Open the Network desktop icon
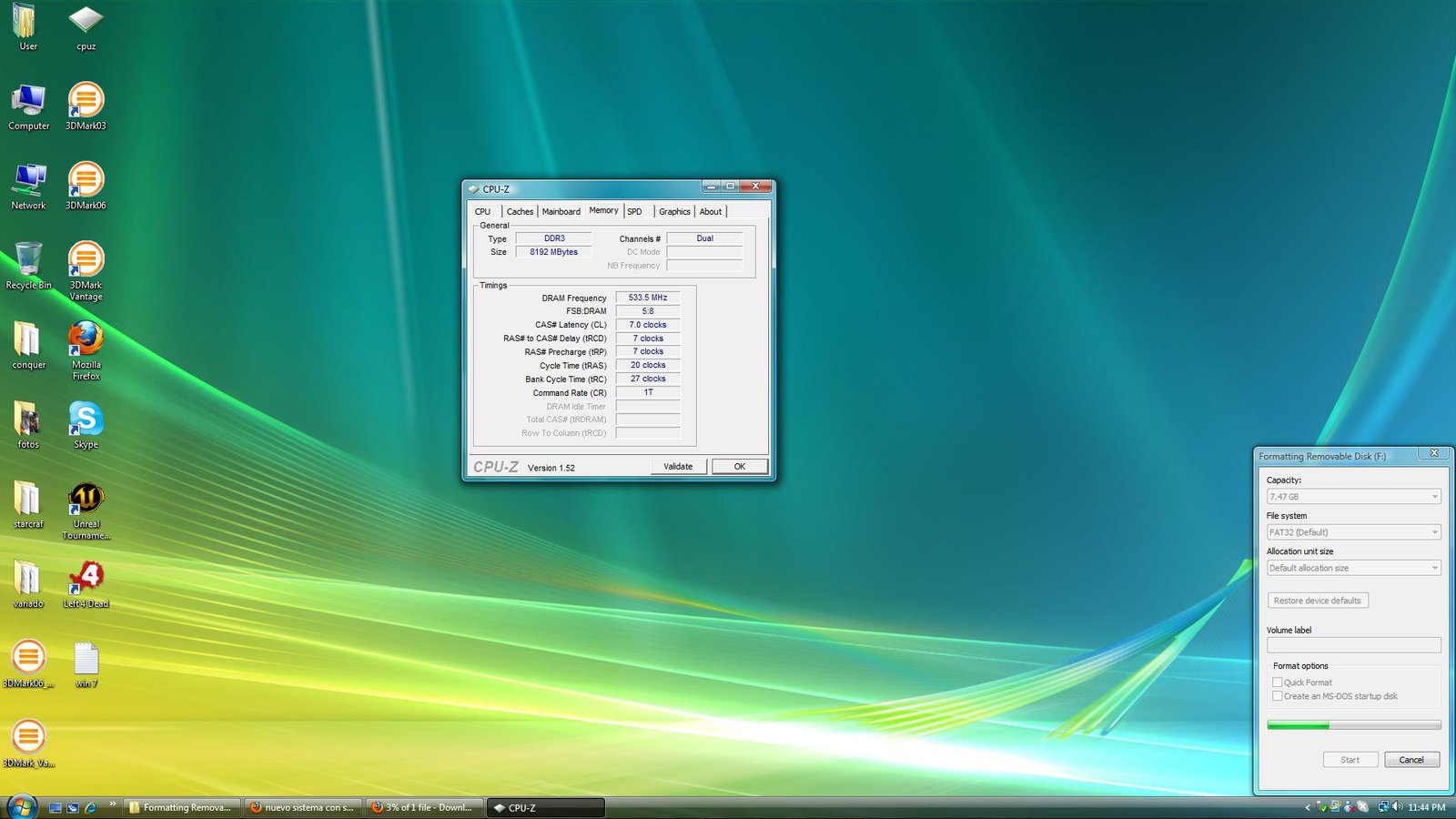Viewport: 1456px width, 819px height. pos(28,186)
